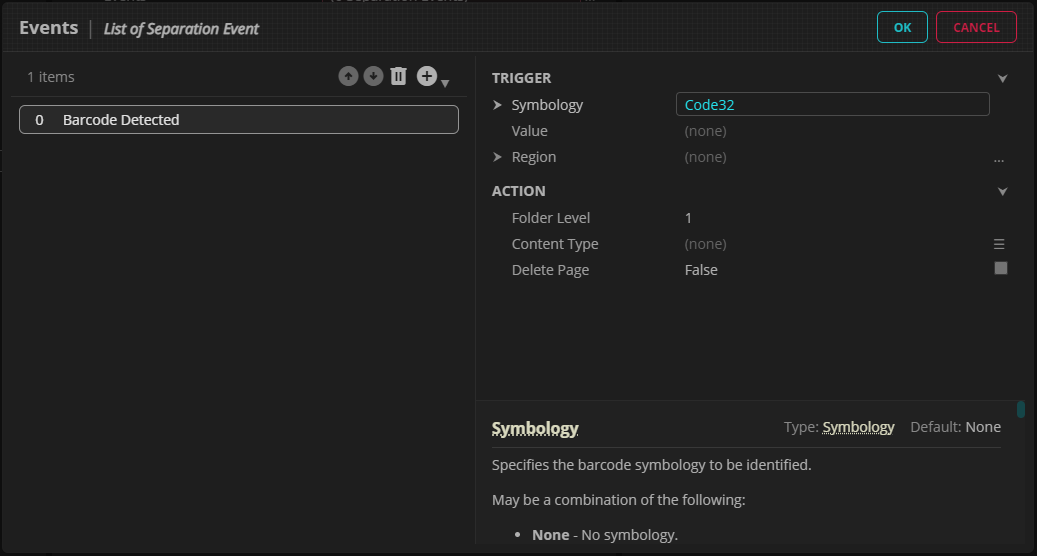
Task: Click the help panel scrollbar thumb
Action: [x=1020, y=409]
